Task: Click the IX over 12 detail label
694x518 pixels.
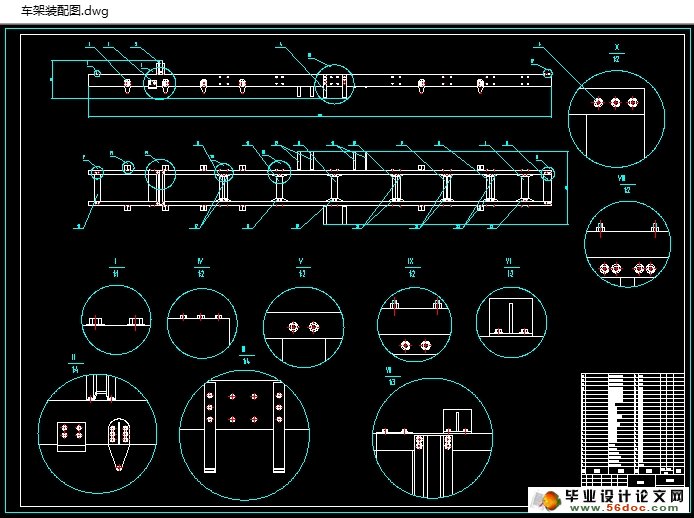Action: tap(412, 268)
